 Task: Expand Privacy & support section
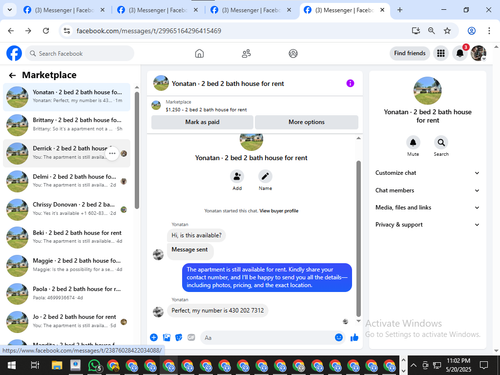coord(427,225)
